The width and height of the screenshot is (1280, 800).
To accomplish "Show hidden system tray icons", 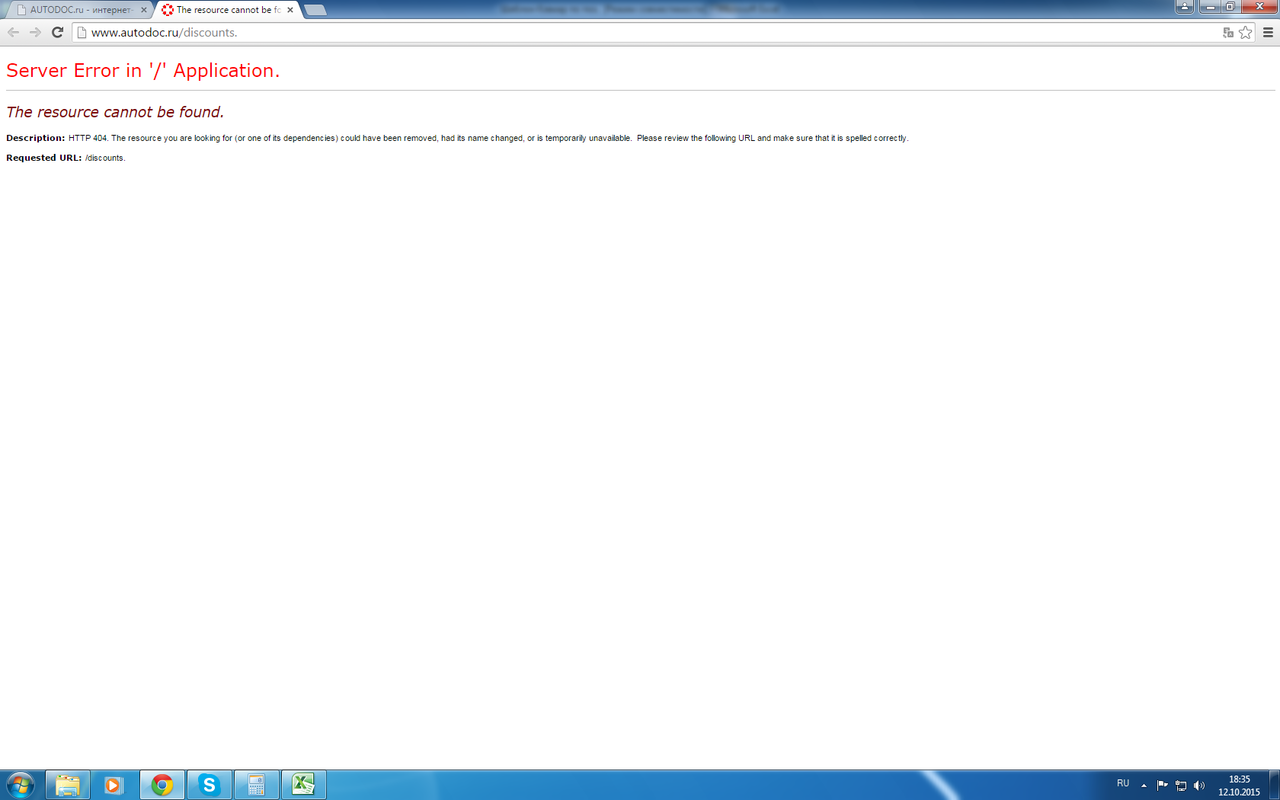I will (1144, 785).
